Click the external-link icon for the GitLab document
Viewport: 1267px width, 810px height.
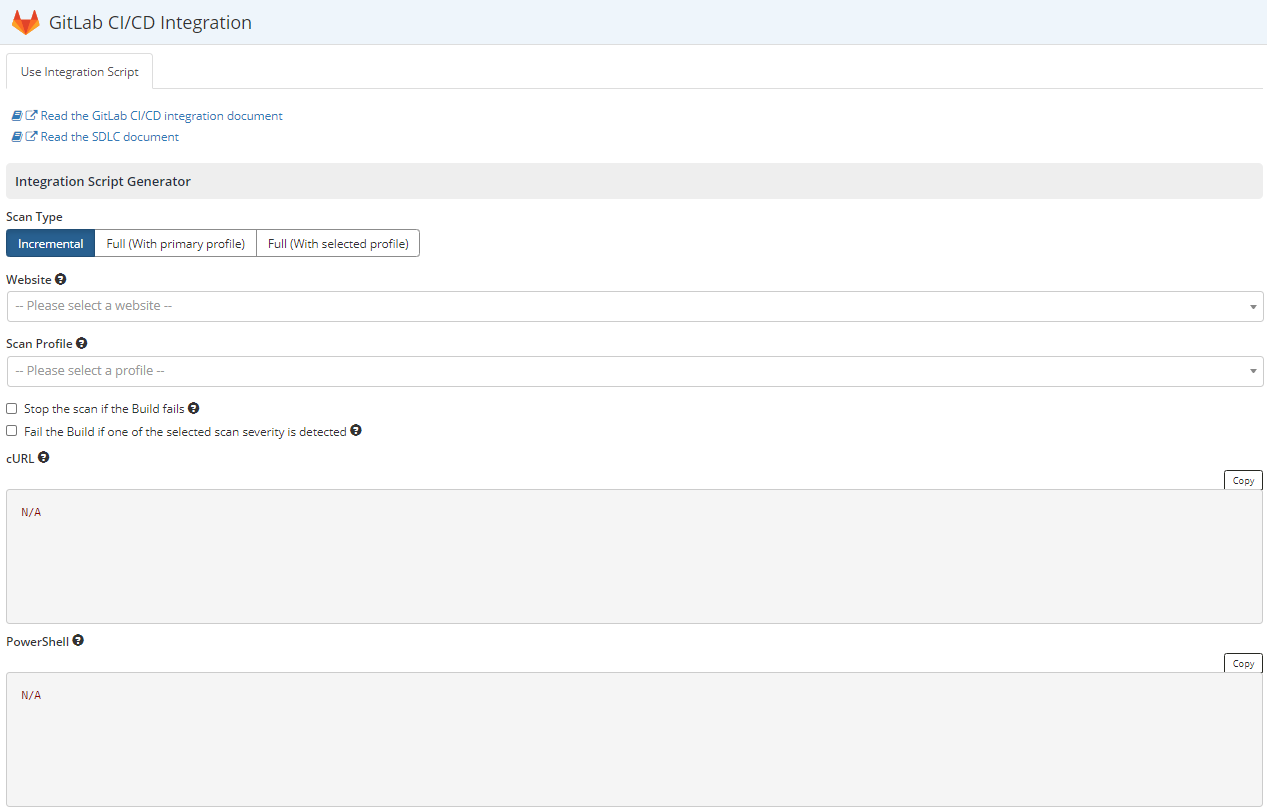pos(30,115)
